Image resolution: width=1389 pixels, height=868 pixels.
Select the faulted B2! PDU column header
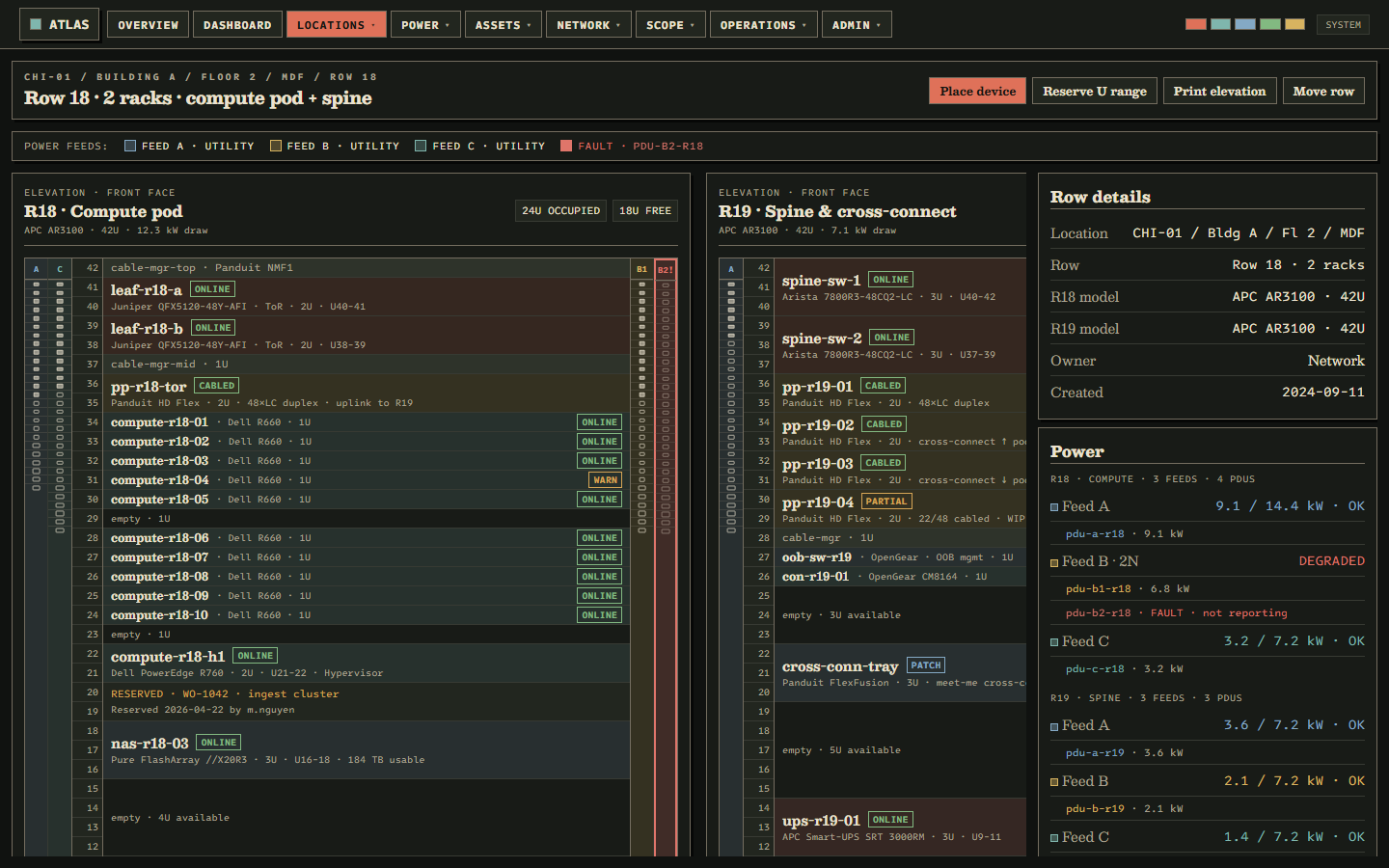(666, 269)
